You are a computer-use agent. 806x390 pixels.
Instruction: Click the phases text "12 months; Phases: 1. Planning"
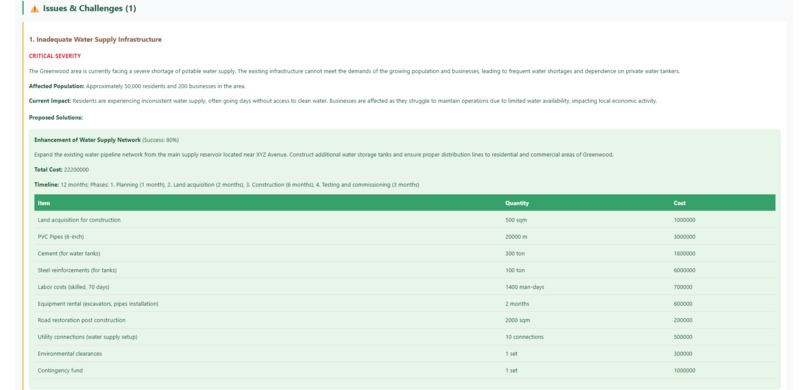(x=240, y=184)
